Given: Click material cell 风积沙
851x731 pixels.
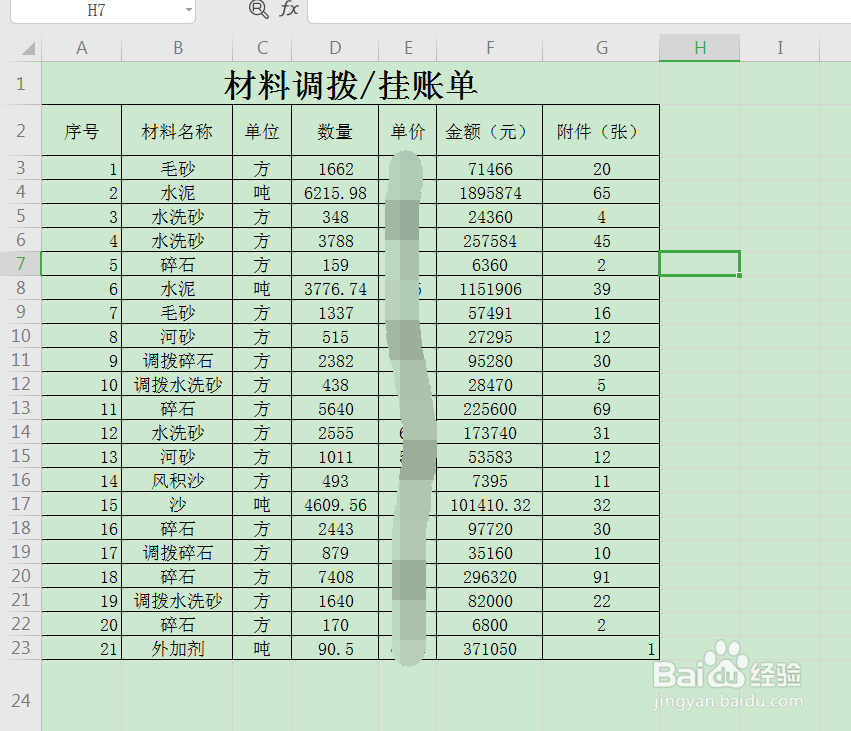Looking at the screenshot, I should pos(177,481).
